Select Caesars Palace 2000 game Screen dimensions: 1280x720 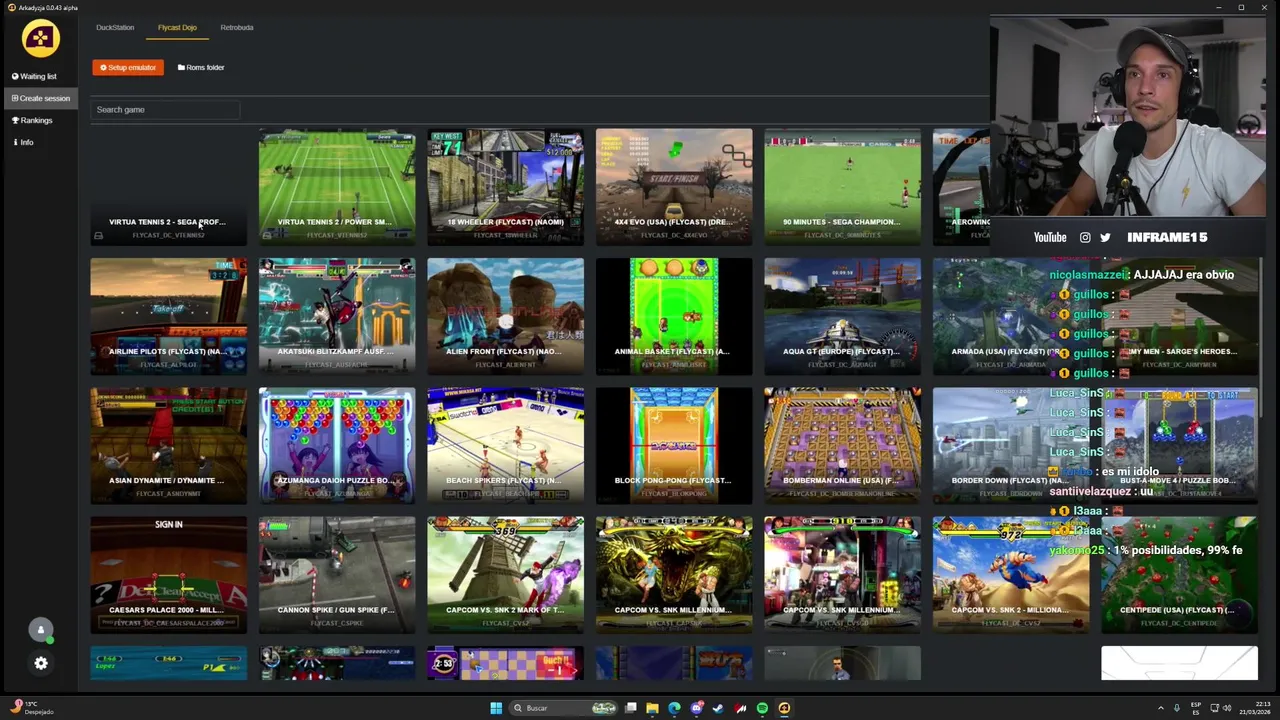[168, 574]
